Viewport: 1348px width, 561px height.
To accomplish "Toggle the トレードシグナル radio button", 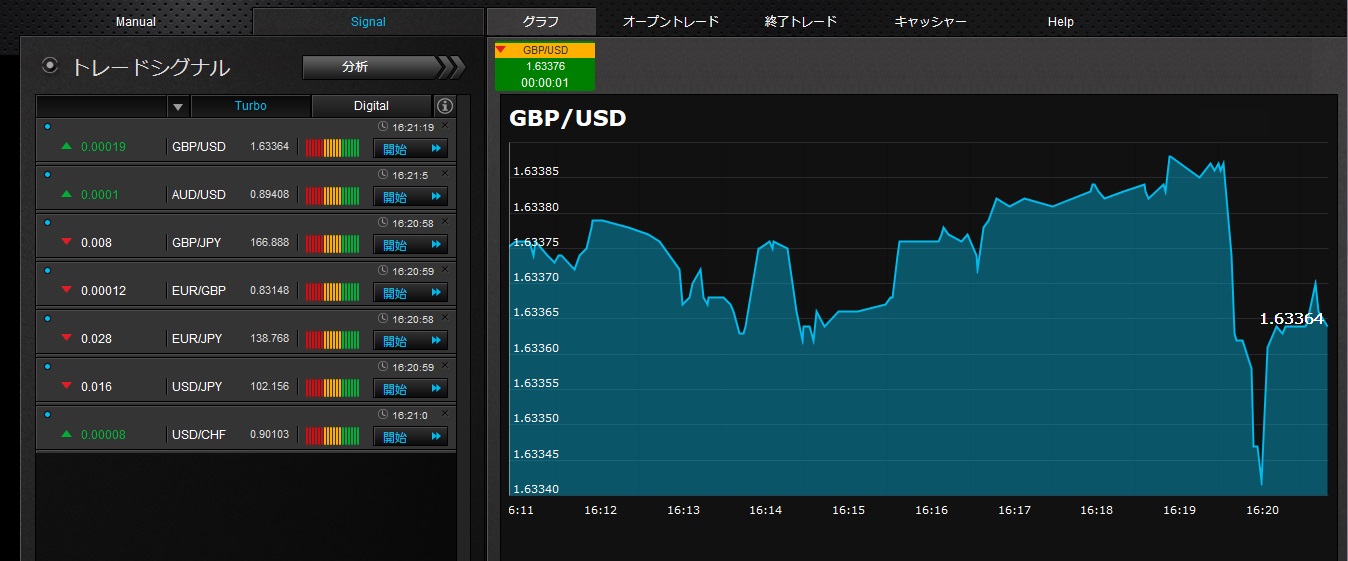I will tap(50, 66).
